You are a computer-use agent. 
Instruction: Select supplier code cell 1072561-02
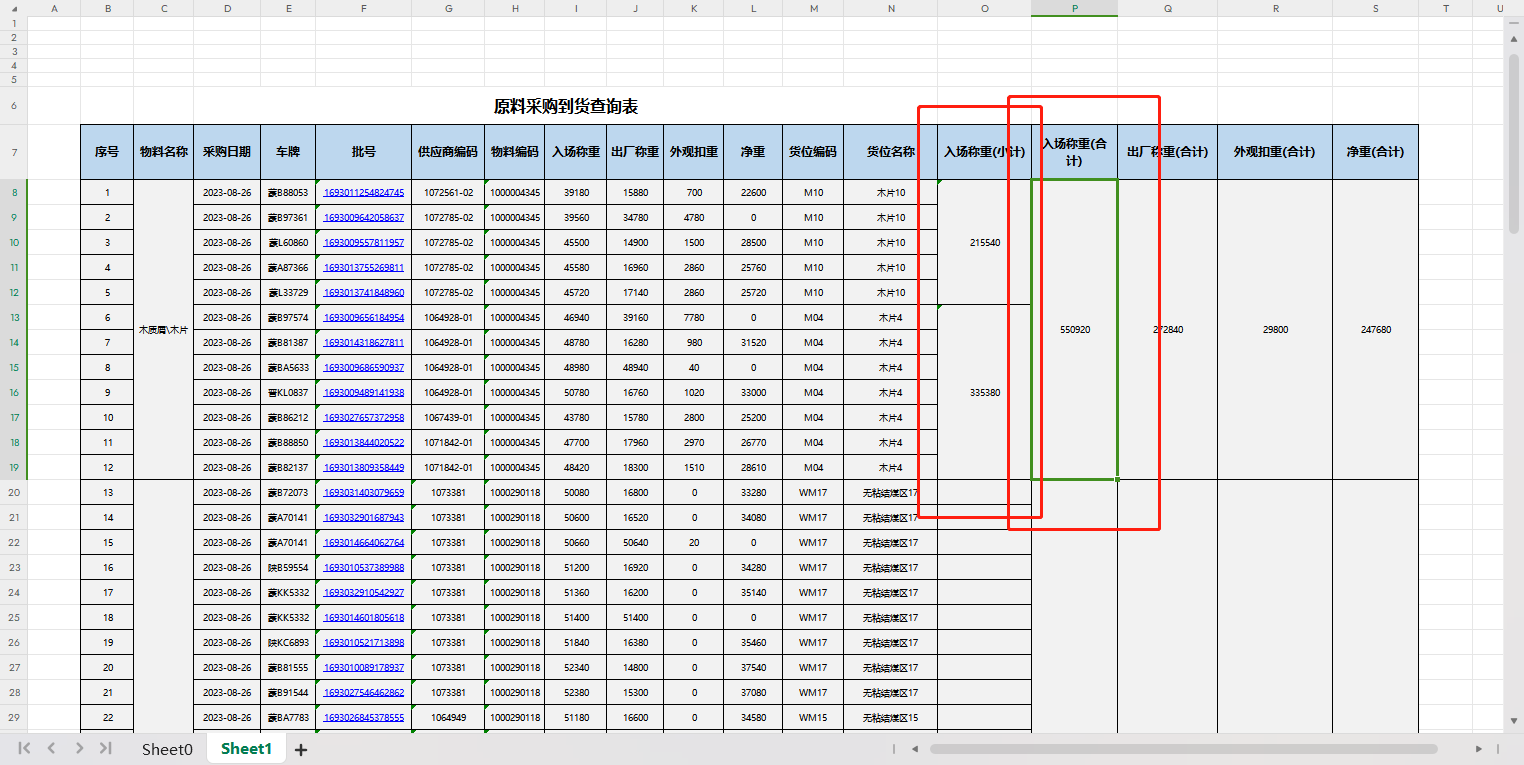[x=448, y=192]
